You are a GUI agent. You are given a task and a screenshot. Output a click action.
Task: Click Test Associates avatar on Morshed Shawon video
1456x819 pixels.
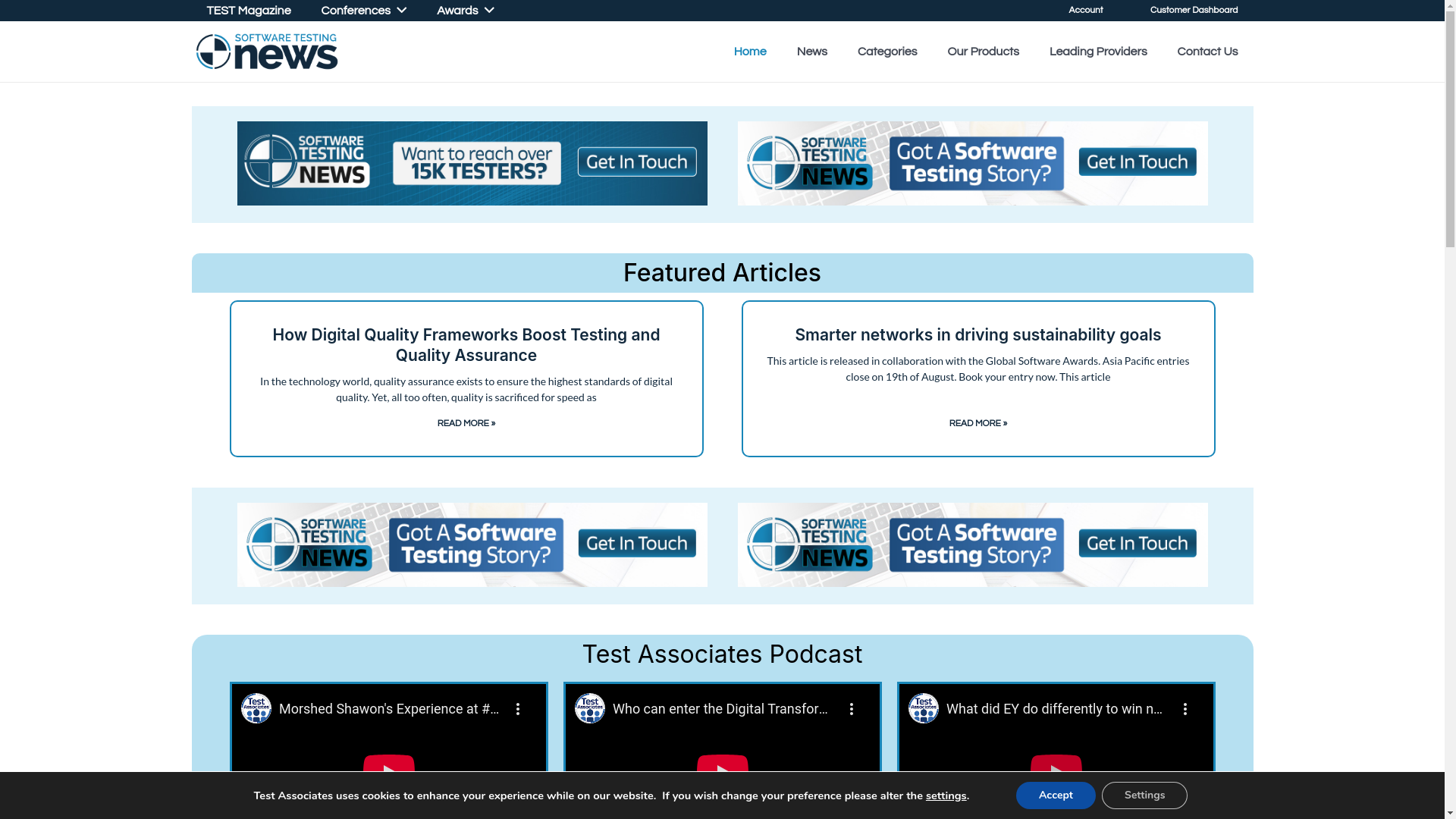(256, 708)
